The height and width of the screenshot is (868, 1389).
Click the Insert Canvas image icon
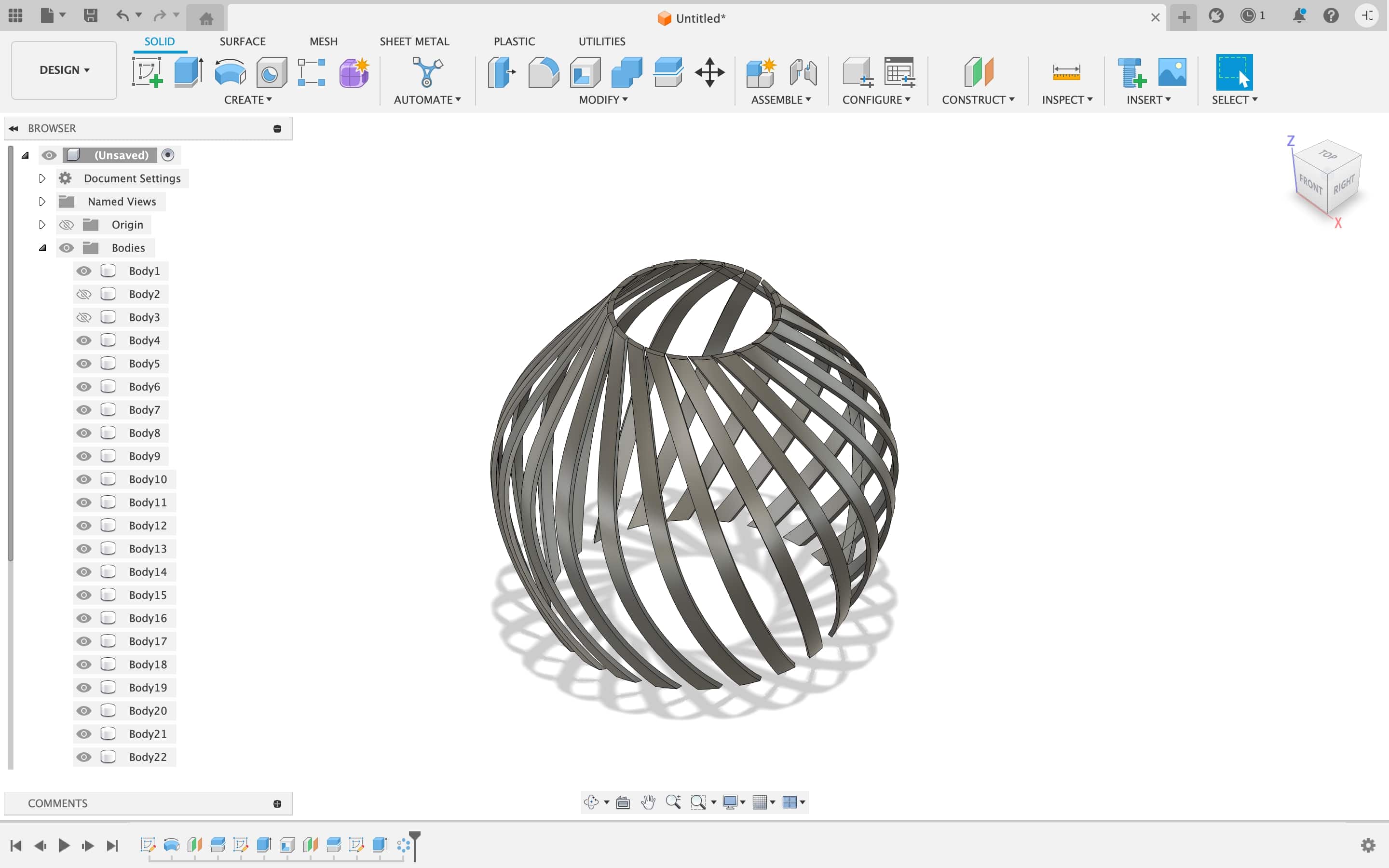pos(1172,72)
